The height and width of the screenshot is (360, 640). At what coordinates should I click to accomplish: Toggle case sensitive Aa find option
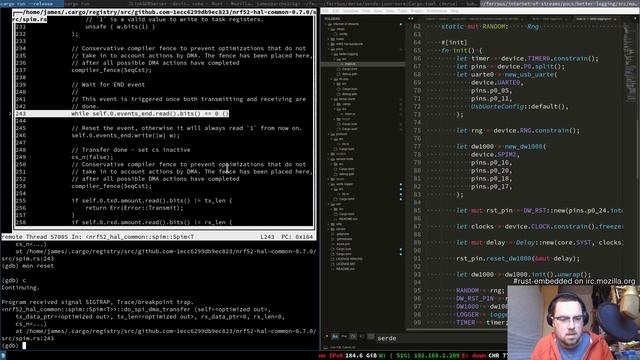tap(335, 337)
